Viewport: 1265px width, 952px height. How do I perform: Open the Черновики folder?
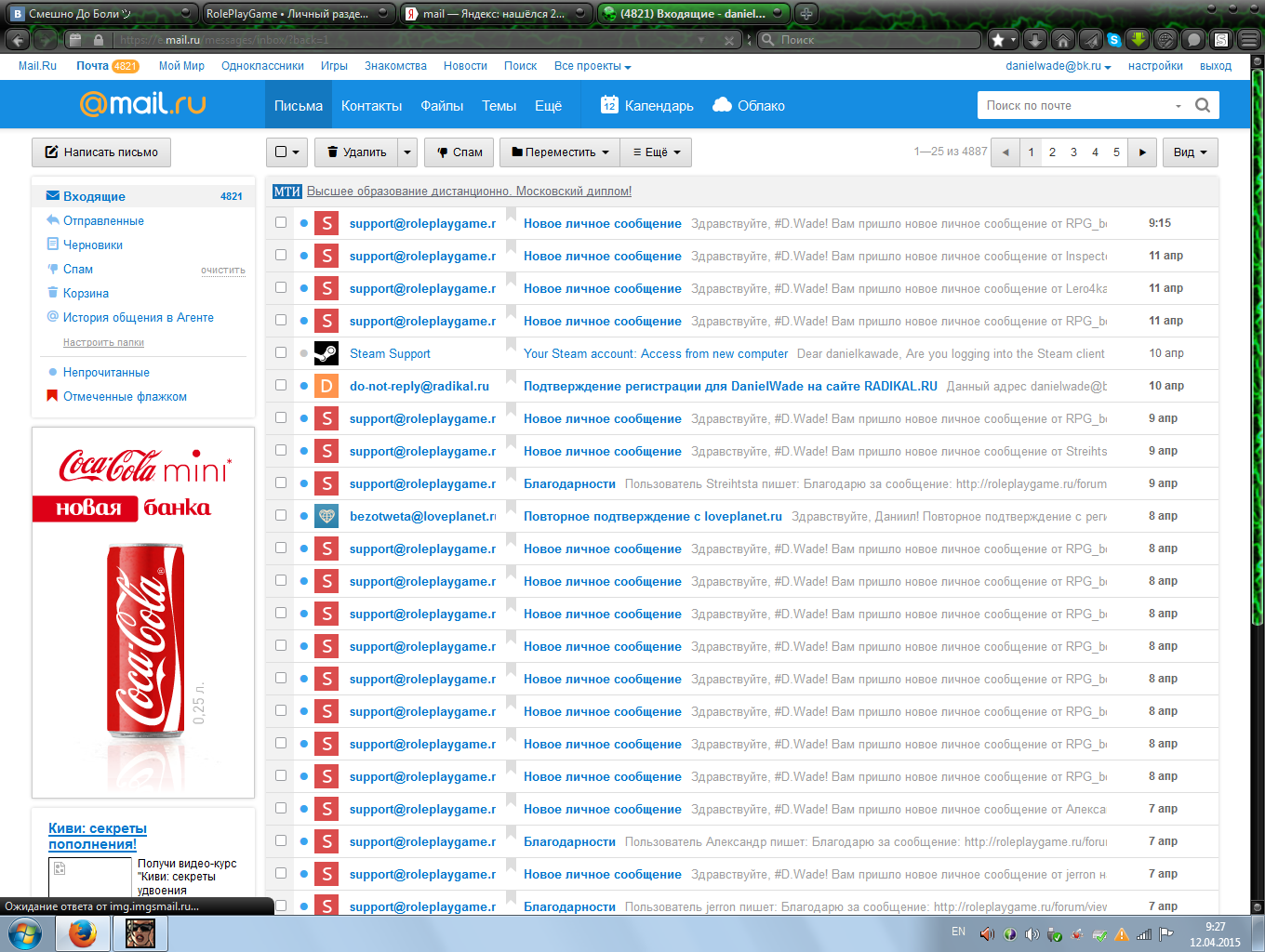[x=93, y=245]
